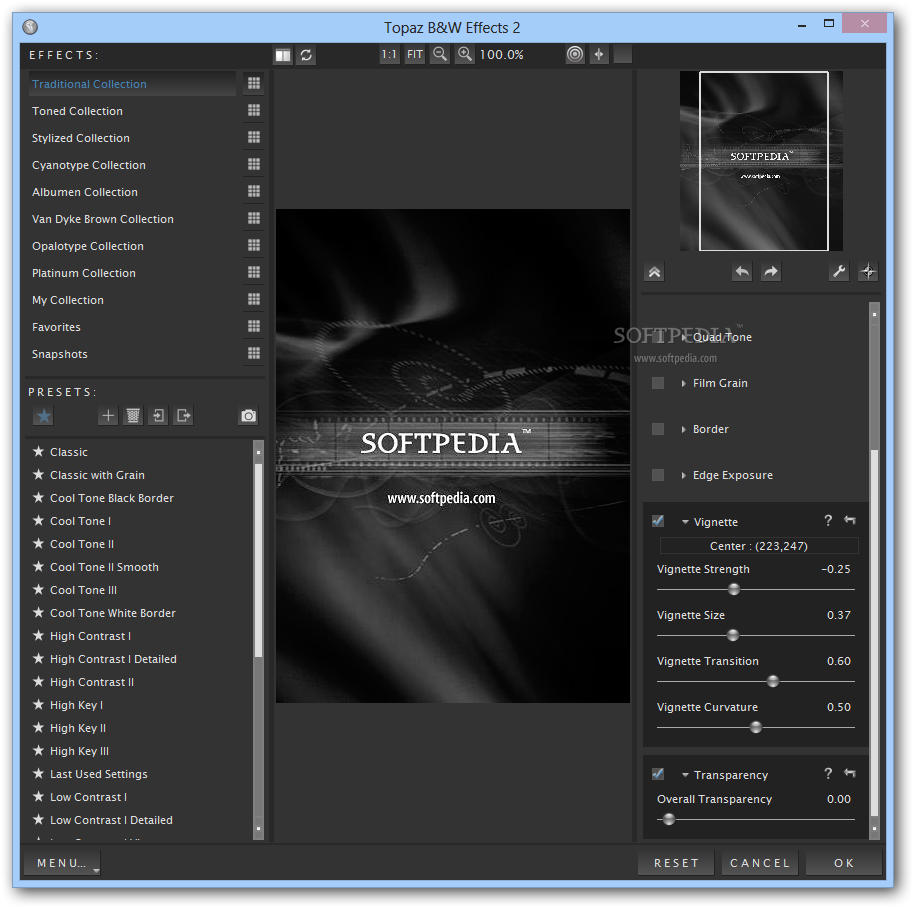Open the MENU... dropdown

(62, 863)
